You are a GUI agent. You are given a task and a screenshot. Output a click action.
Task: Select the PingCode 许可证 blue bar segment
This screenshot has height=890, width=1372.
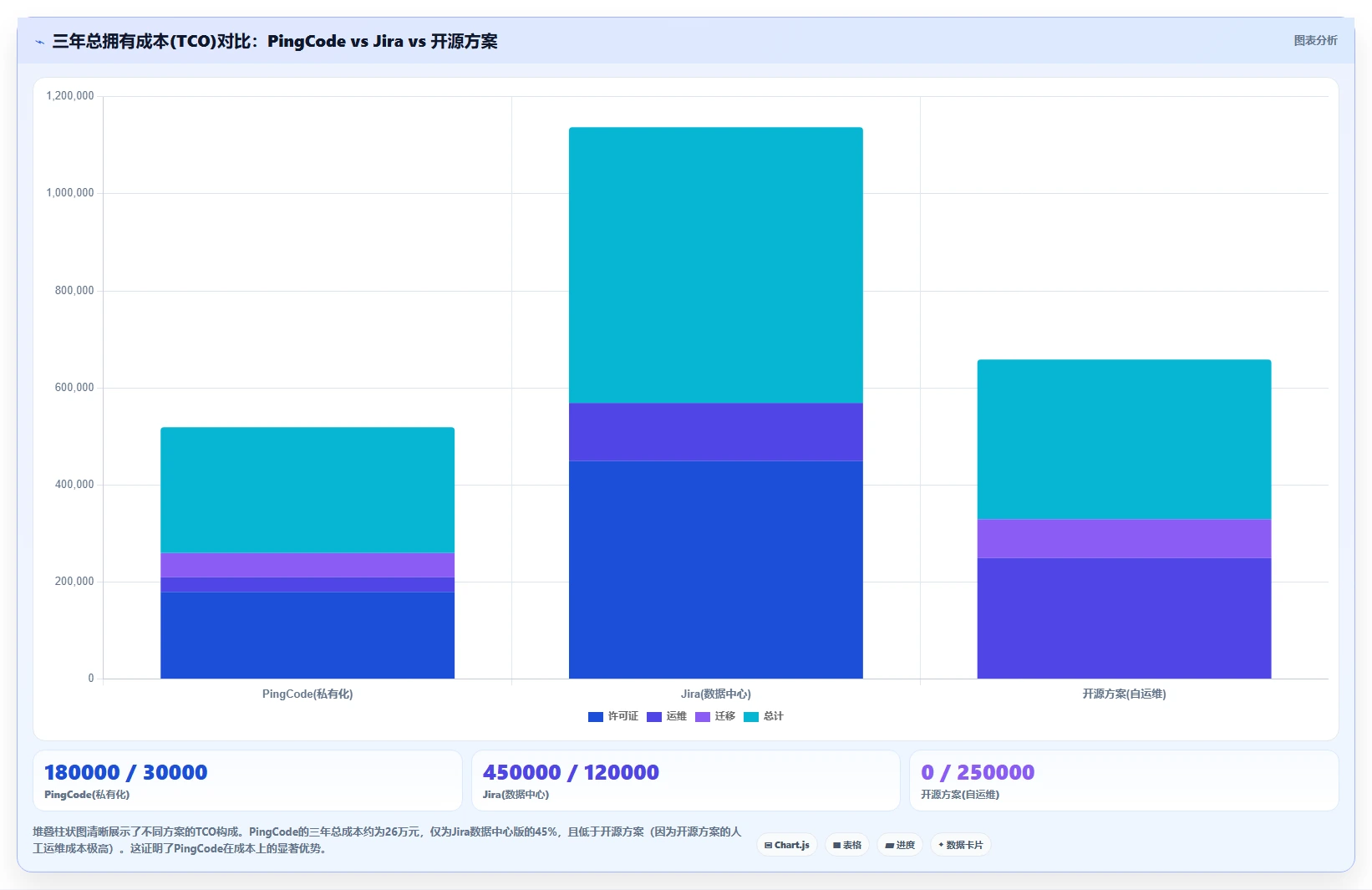tap(307, 635)
